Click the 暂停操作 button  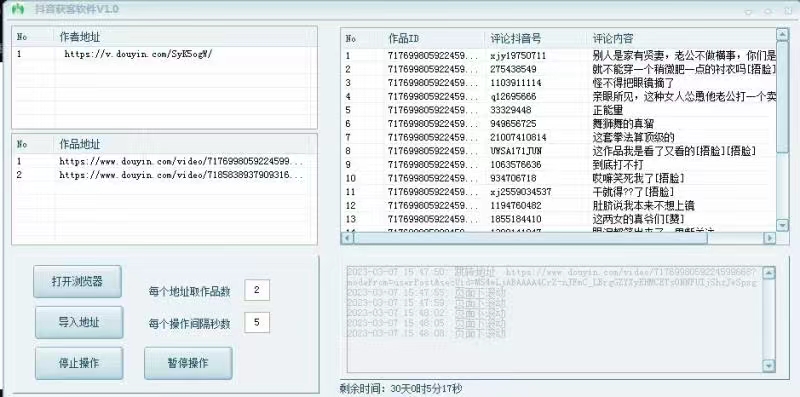[x=188, y=363]
